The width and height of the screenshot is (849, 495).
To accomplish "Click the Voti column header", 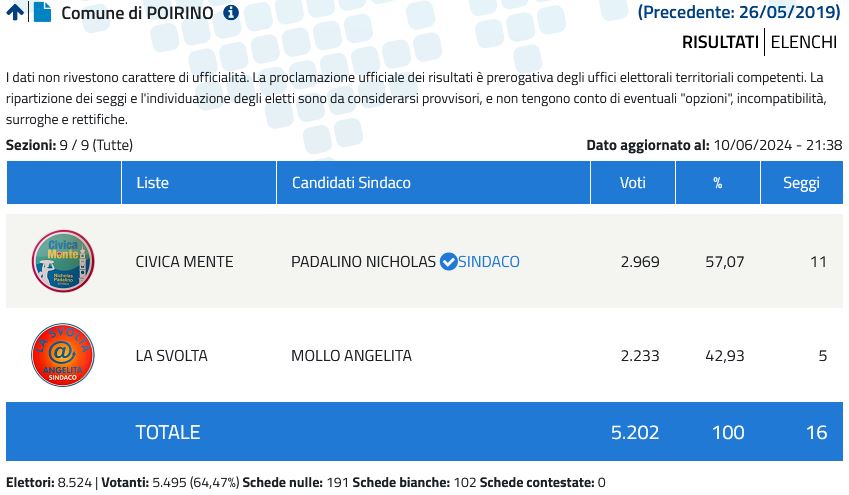I will click(x=633, y=183).
